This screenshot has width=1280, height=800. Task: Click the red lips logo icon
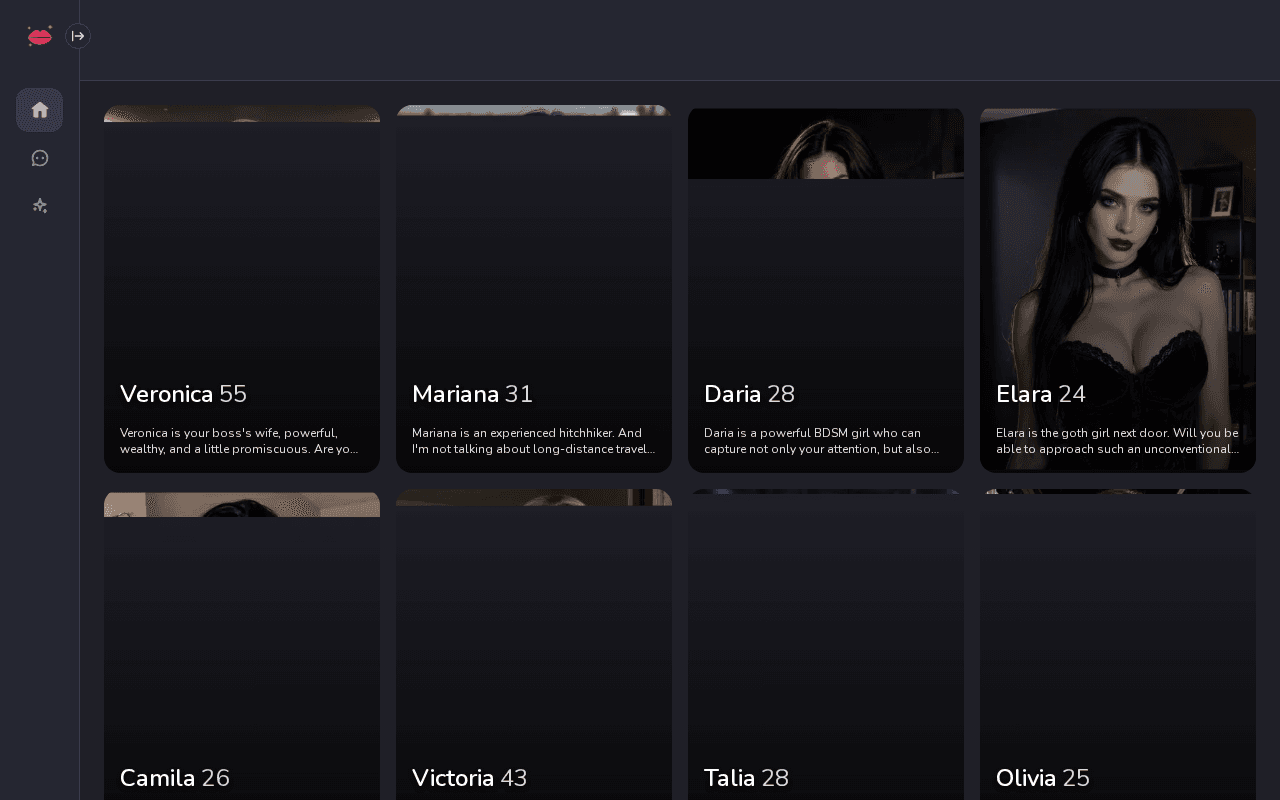pos(40,36)
